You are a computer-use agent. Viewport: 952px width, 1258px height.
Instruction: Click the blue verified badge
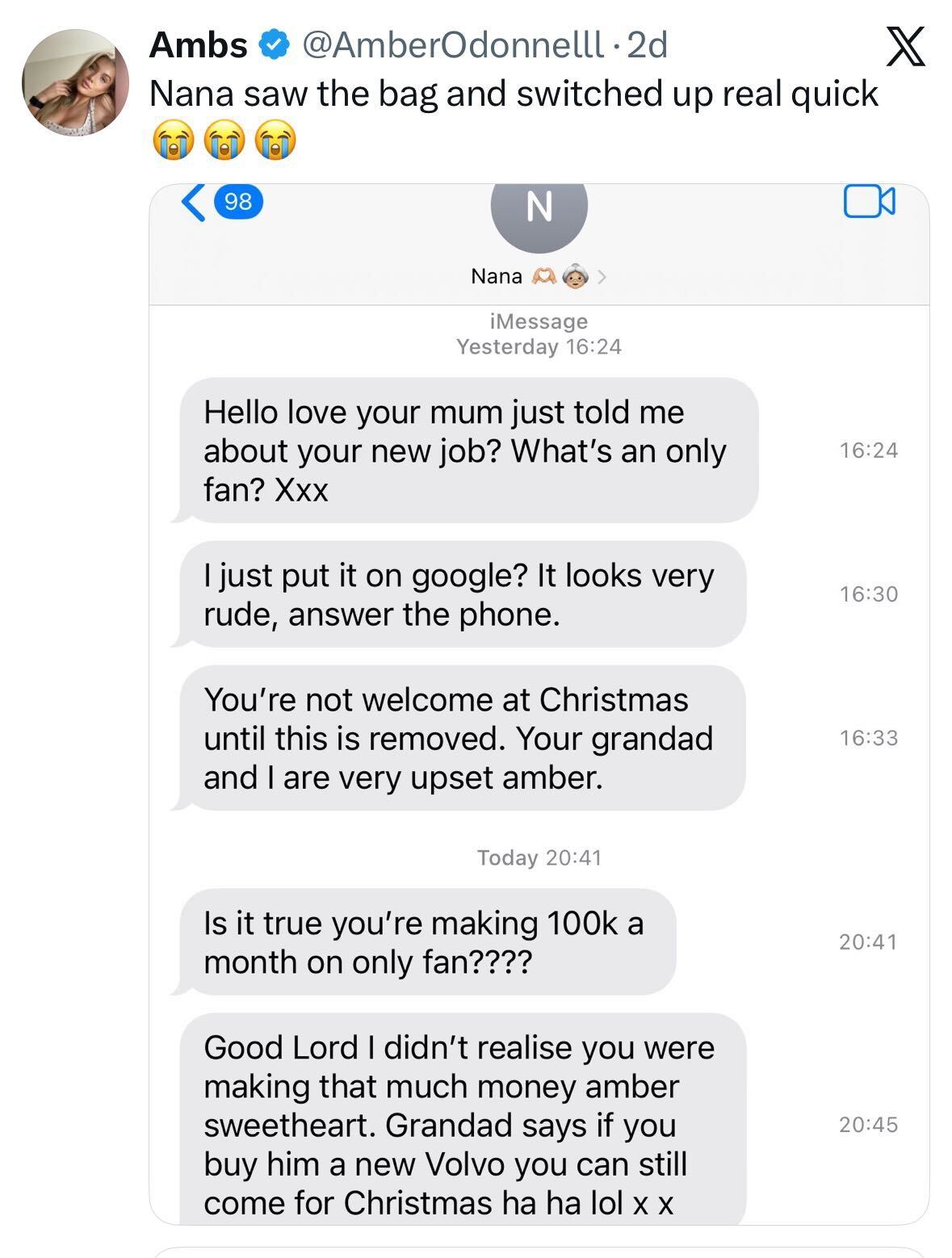pyautogui.click(x=275, y=45)
